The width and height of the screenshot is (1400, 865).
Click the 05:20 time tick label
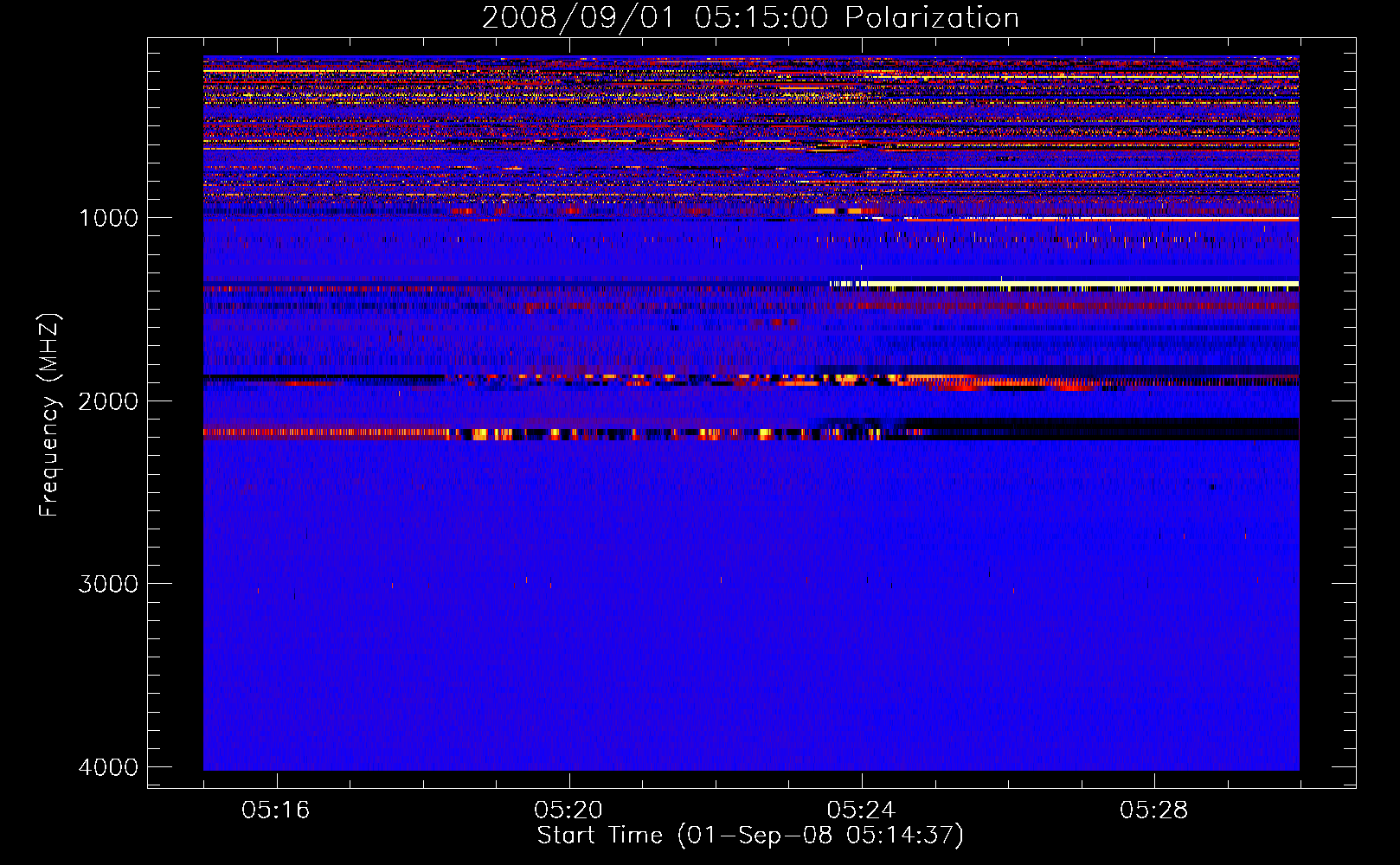[568, 811]
